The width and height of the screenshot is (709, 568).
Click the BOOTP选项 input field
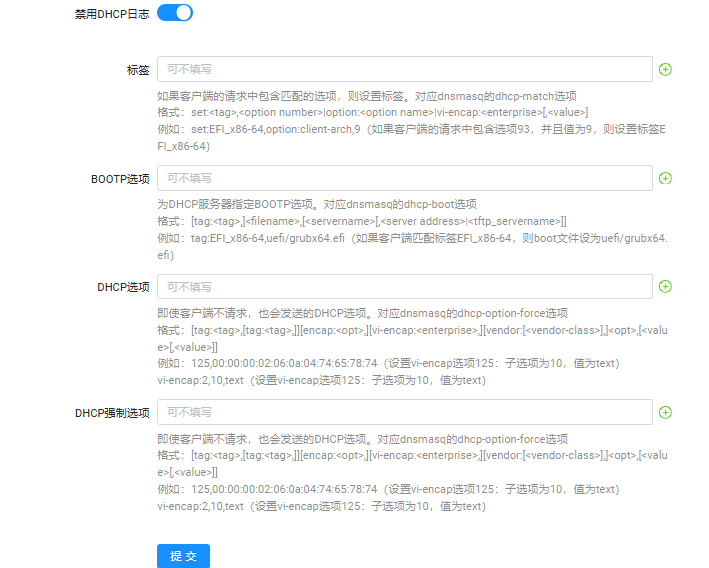405,178
